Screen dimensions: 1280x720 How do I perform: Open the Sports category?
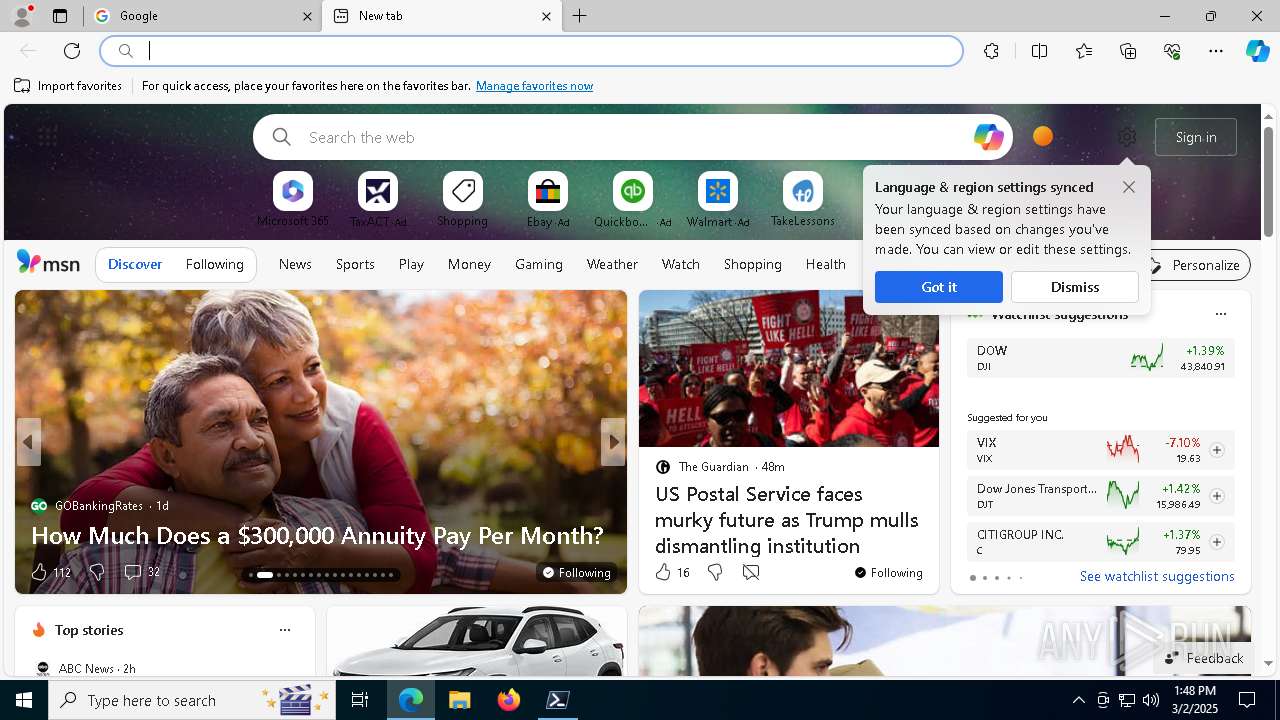pyautogui.click(x=355, y=264)
